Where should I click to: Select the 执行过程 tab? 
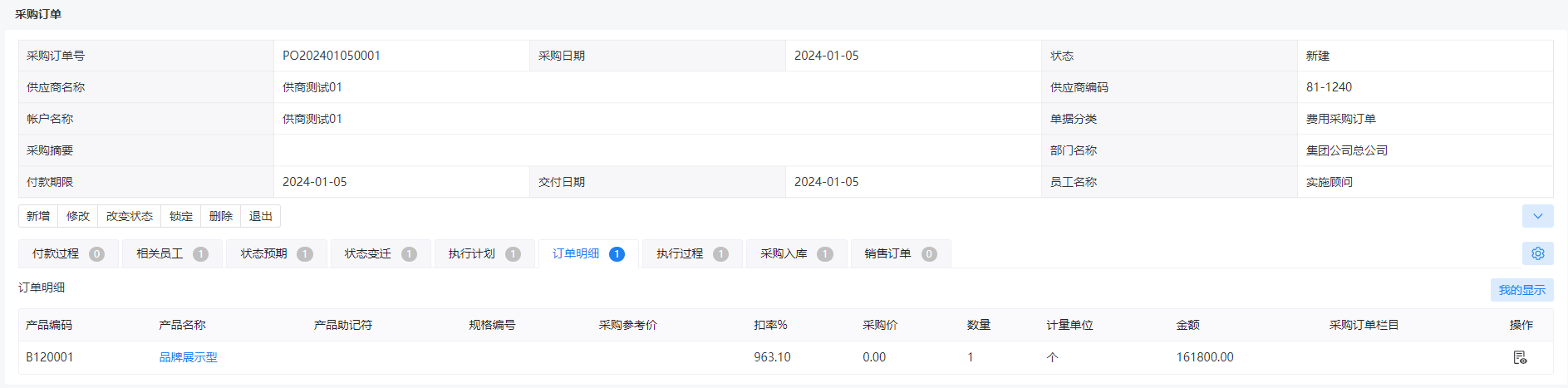pos(692,253)
